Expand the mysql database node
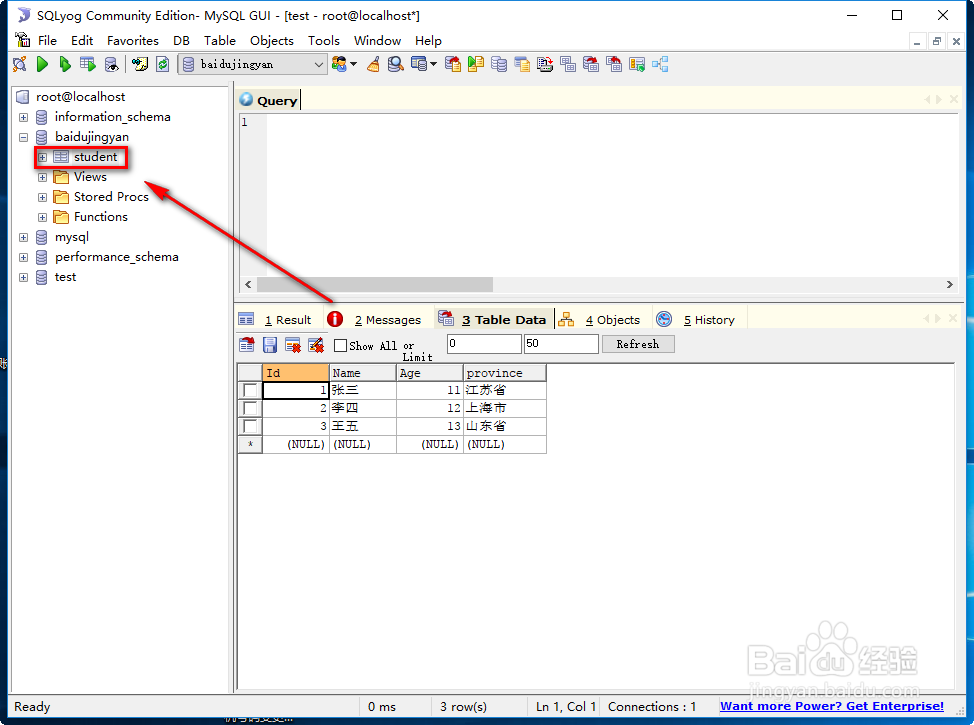The width and height of the screenshot is (974, 725). (x=24, y=237)
